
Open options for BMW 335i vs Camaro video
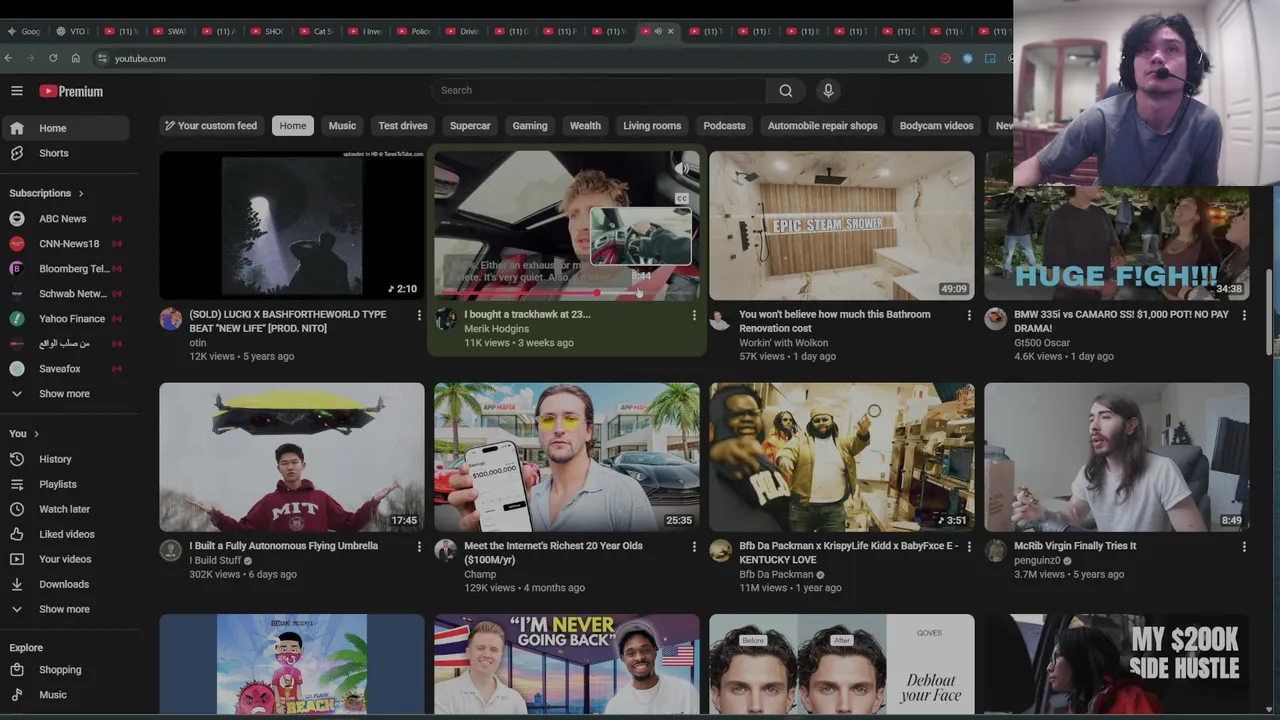[x=1244, y=315]
